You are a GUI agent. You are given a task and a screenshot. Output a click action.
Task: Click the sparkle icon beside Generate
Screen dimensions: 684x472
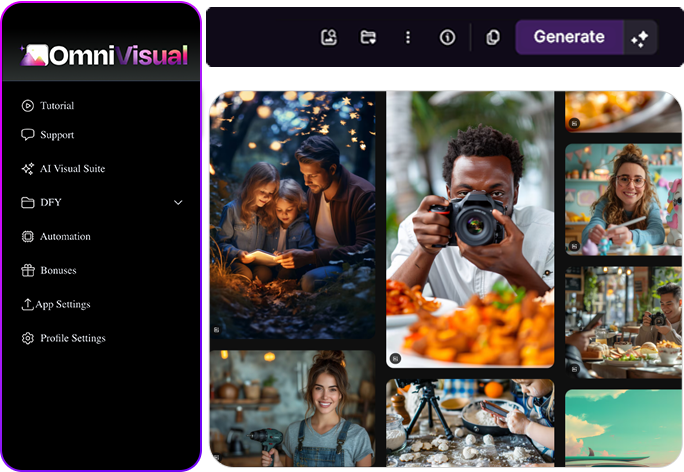(639, 38)
